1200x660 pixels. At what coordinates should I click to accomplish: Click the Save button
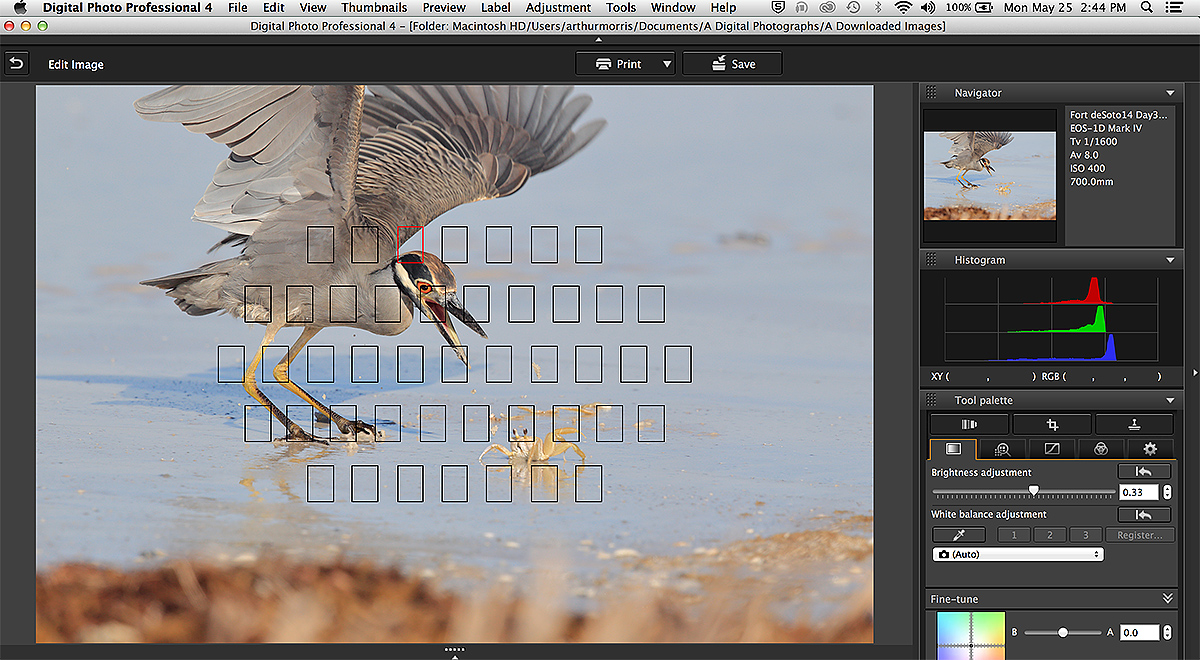click(x=732, y=64)
